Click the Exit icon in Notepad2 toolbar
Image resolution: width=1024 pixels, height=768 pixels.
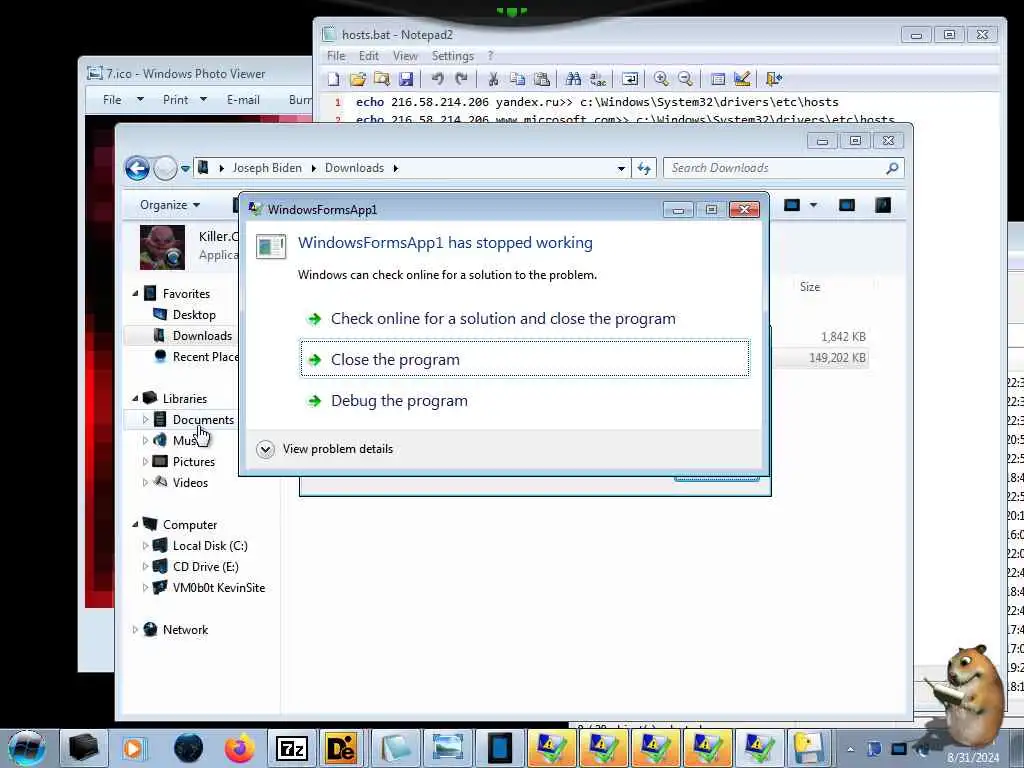(x=773, y=79)
